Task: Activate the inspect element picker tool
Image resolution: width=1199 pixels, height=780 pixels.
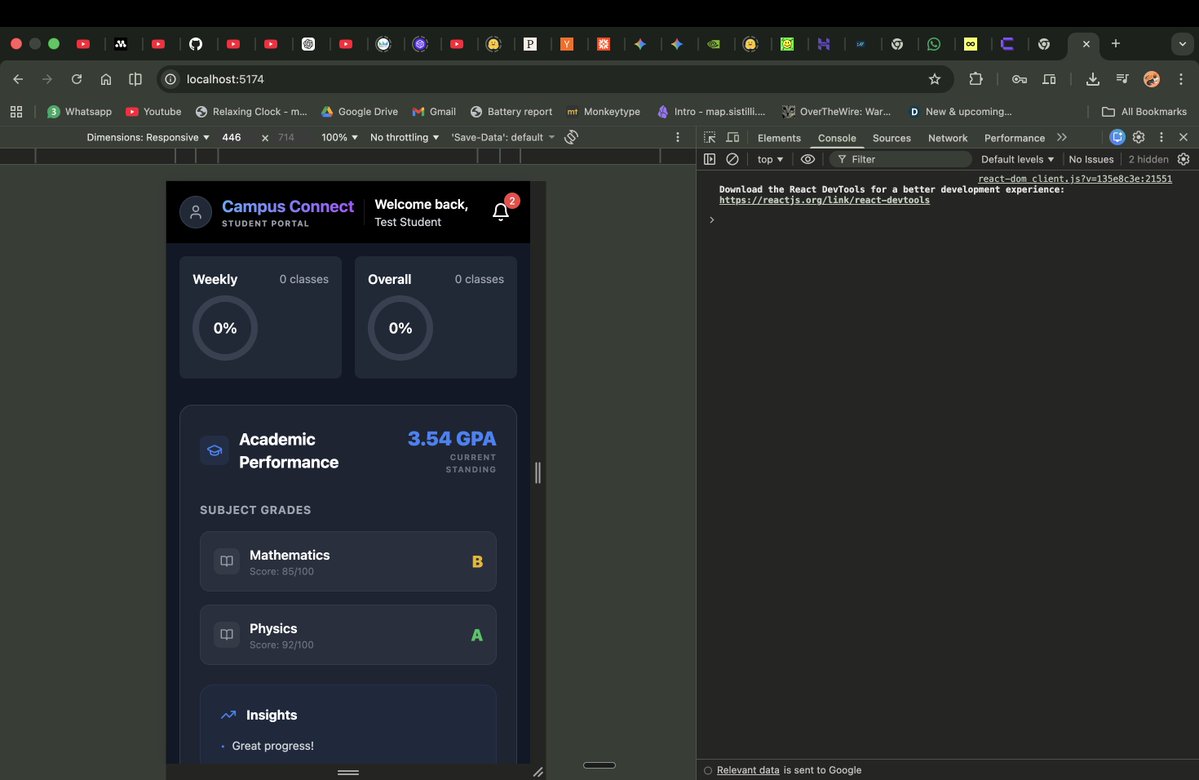Action: pos(710,138)
